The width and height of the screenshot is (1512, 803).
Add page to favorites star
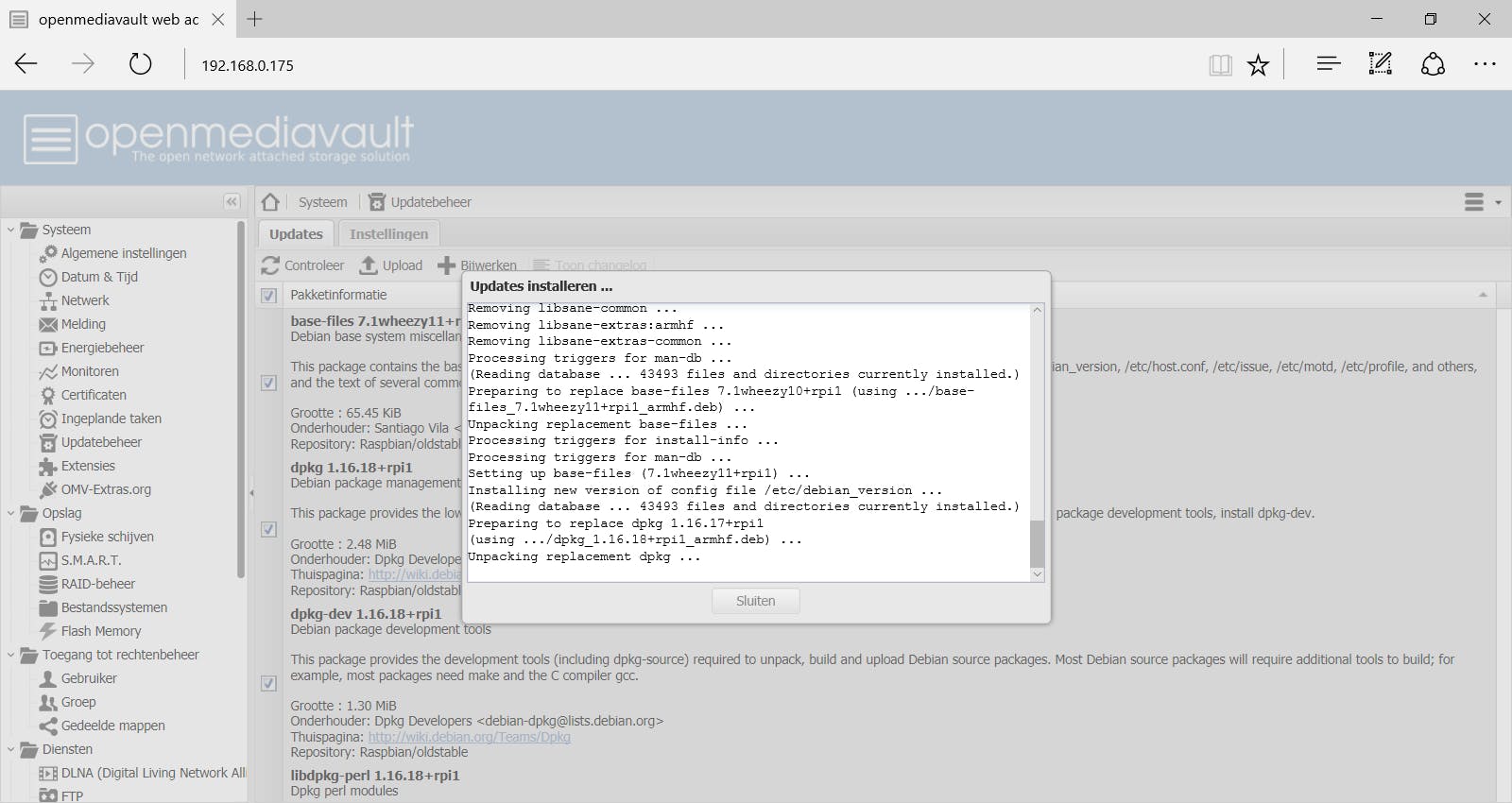(x=1258, y=64)
